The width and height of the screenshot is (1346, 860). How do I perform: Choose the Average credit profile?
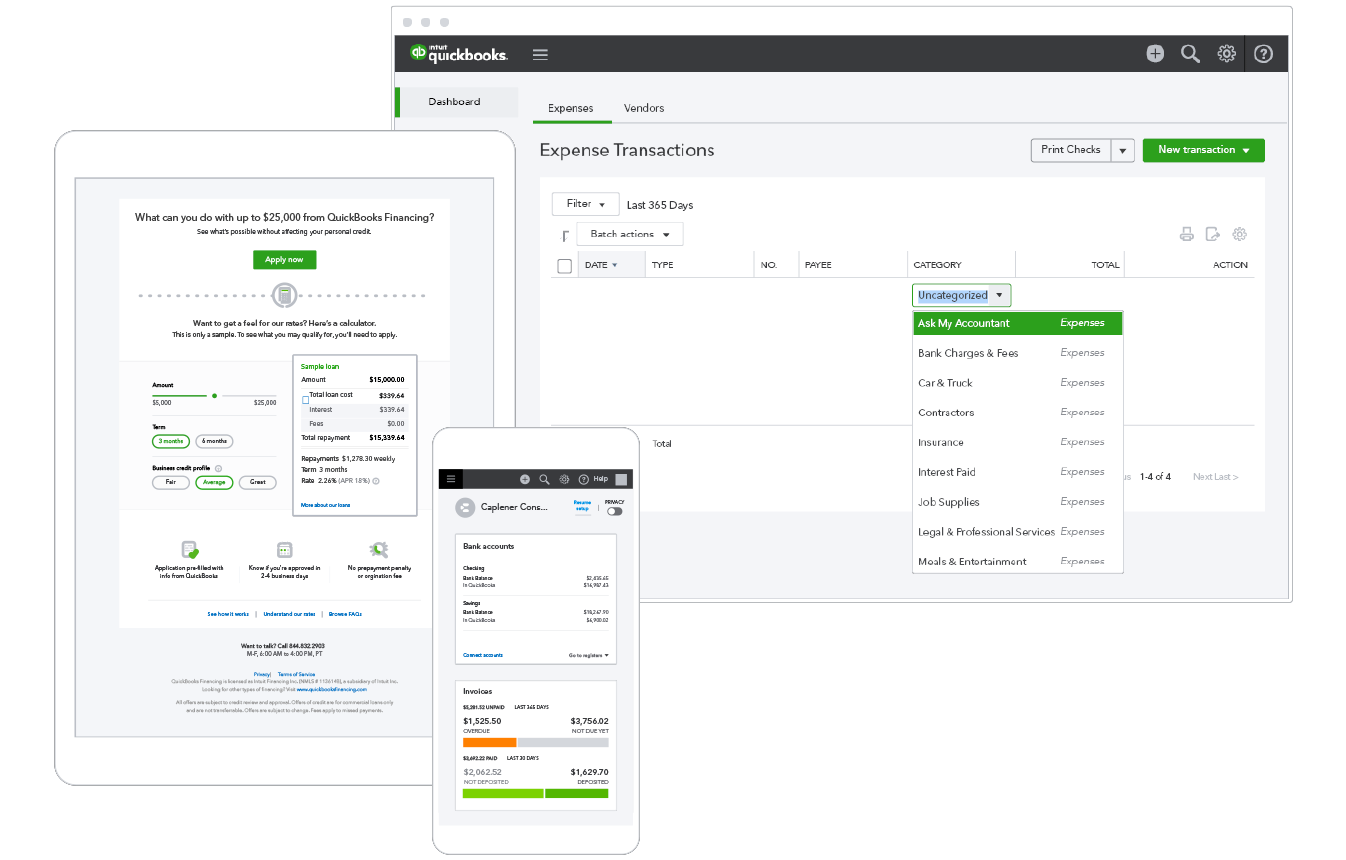(x=214, y=482)
